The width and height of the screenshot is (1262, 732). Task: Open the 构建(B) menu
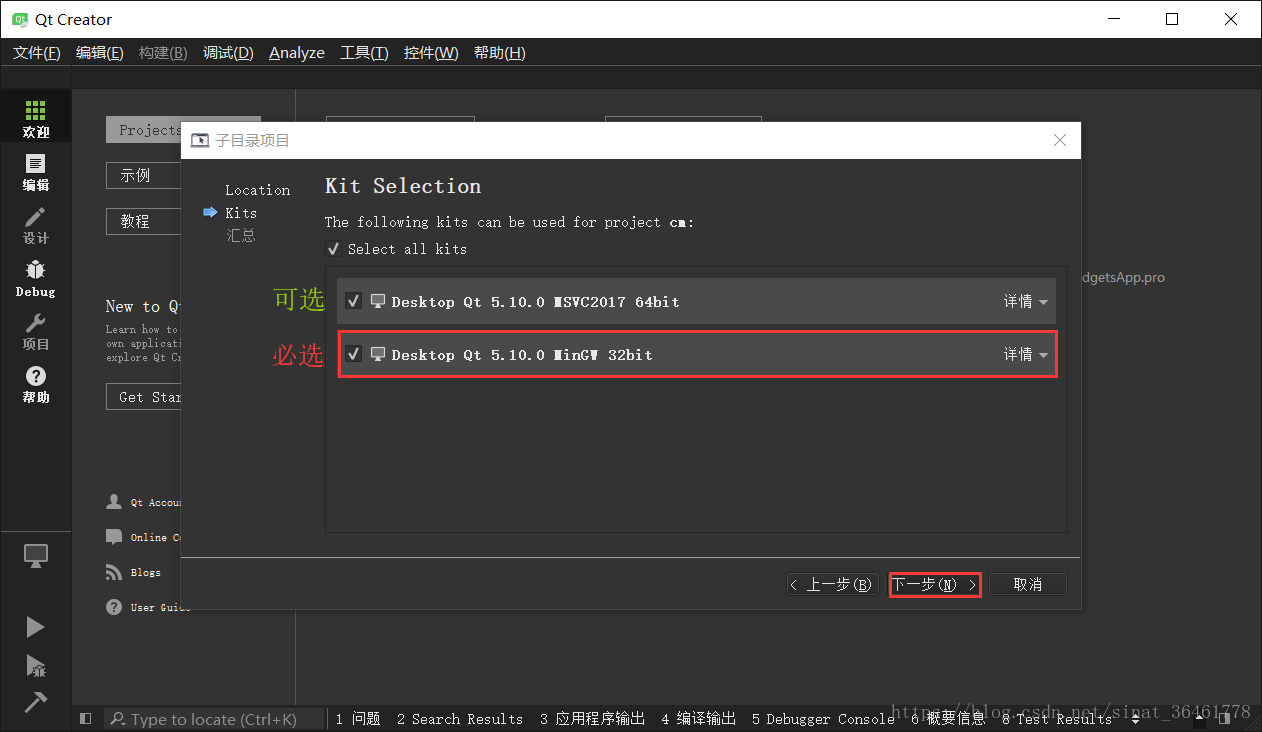163,53
